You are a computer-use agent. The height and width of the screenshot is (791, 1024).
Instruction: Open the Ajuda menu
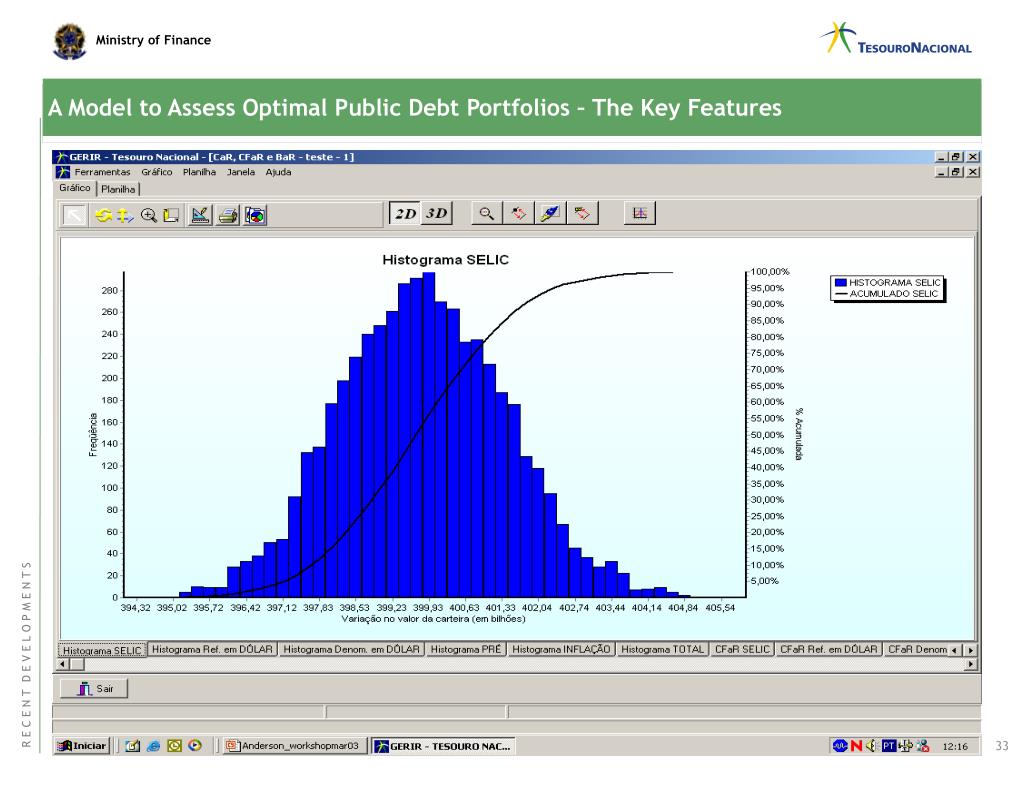click(278, 172)
